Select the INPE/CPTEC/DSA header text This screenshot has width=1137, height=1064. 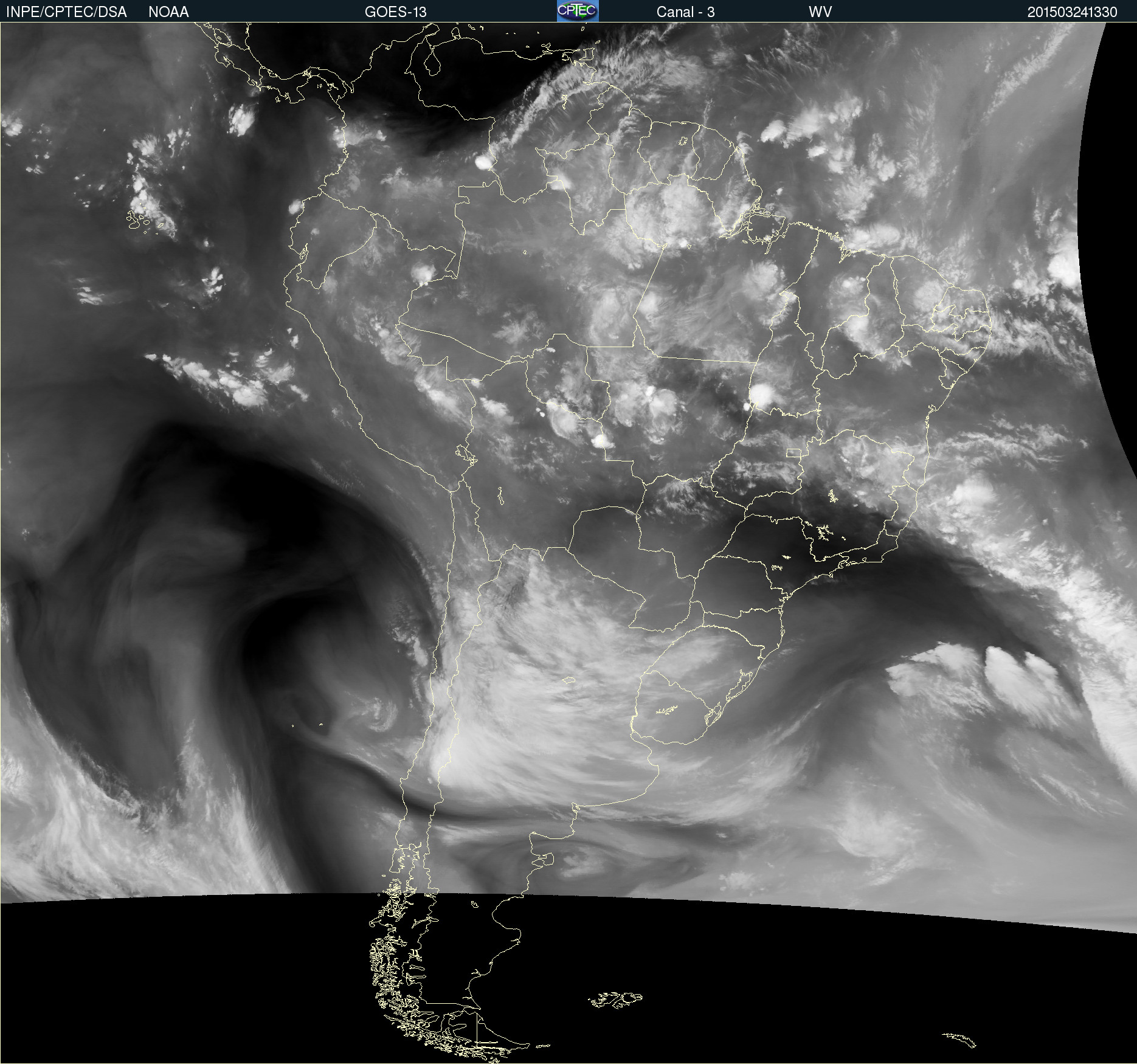[x=66, y=12]
